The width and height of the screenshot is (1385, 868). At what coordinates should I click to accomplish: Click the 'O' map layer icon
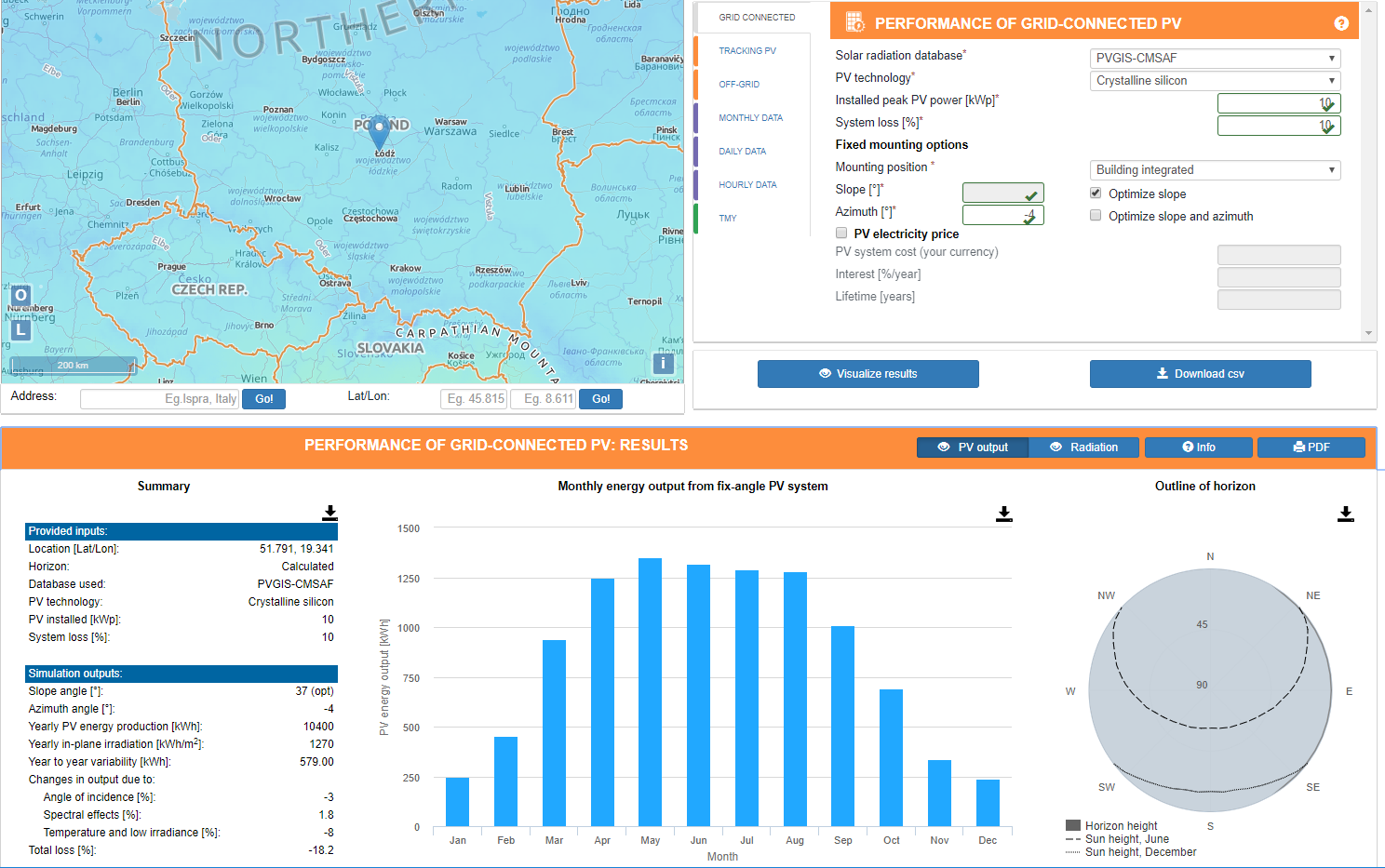tap(20, 296)
